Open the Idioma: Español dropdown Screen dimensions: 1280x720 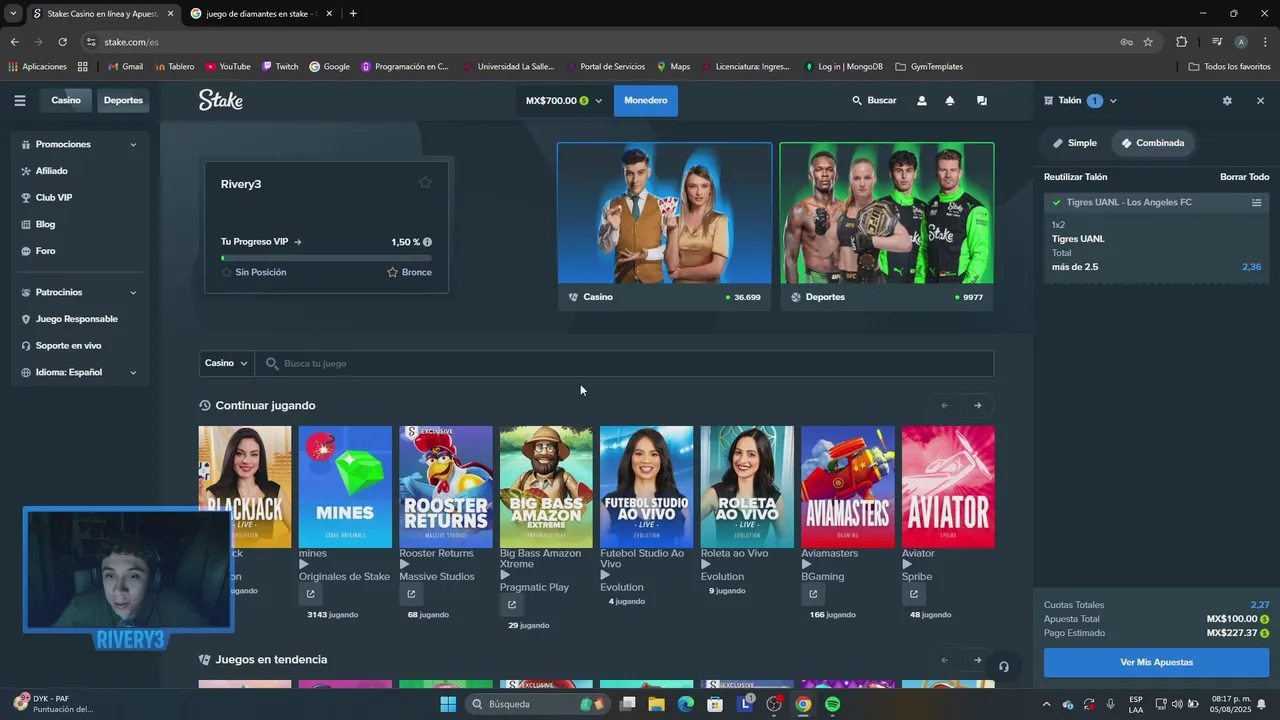point(79,372)
